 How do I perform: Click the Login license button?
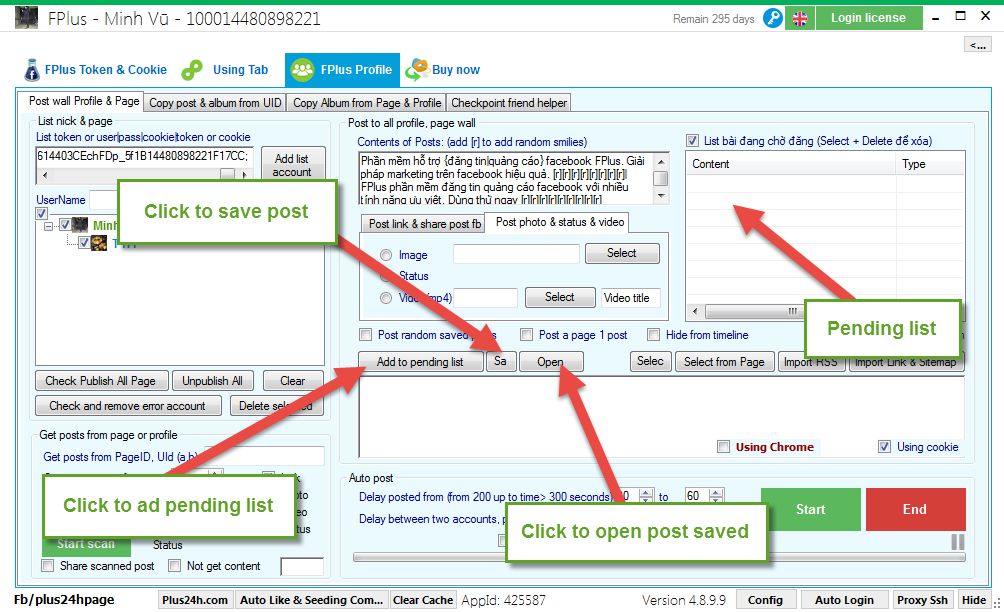coord(869,18)
